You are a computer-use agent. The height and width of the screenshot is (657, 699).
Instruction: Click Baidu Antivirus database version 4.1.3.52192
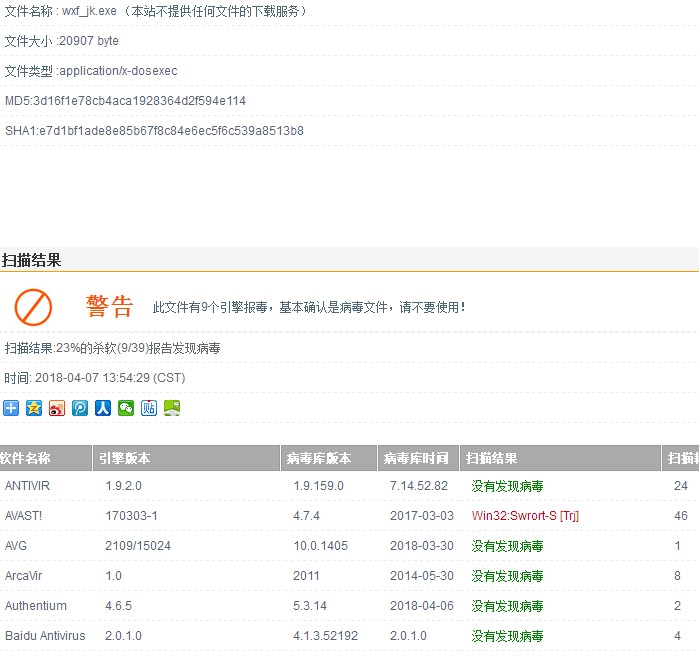point(325,636)
